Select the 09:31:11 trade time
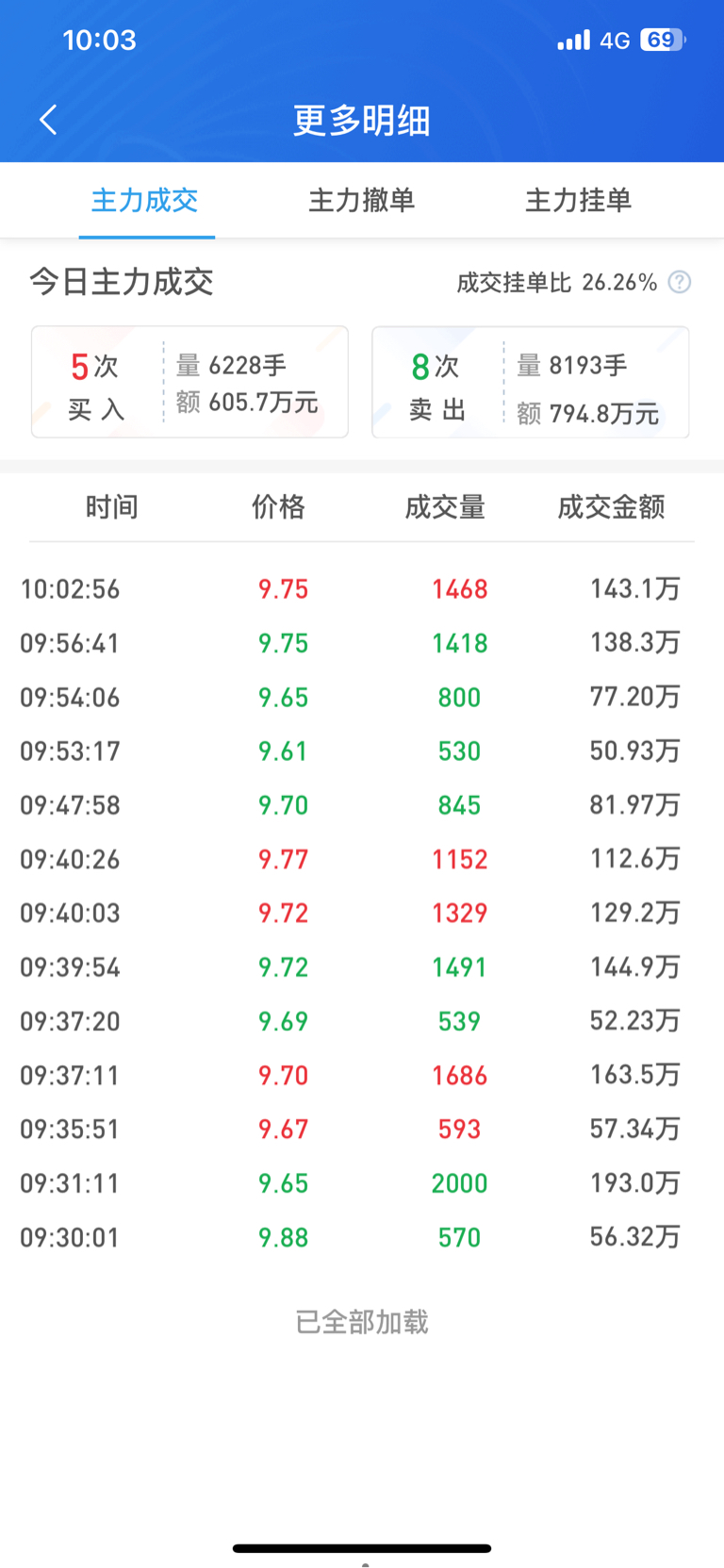724x1568 pixels. click(71, 1183)
